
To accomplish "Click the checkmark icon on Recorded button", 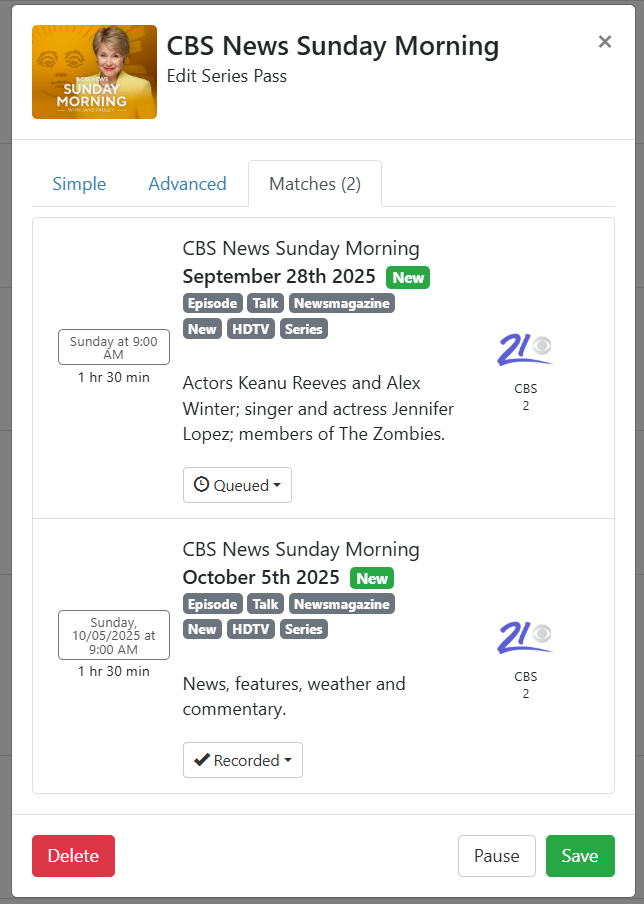I will point(201,760).
